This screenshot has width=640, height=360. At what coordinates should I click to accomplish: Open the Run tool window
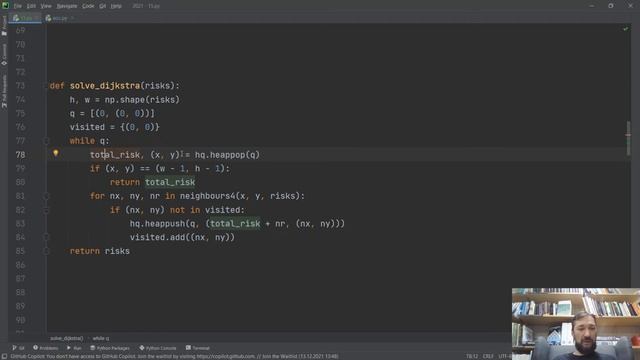coord(74,348)
